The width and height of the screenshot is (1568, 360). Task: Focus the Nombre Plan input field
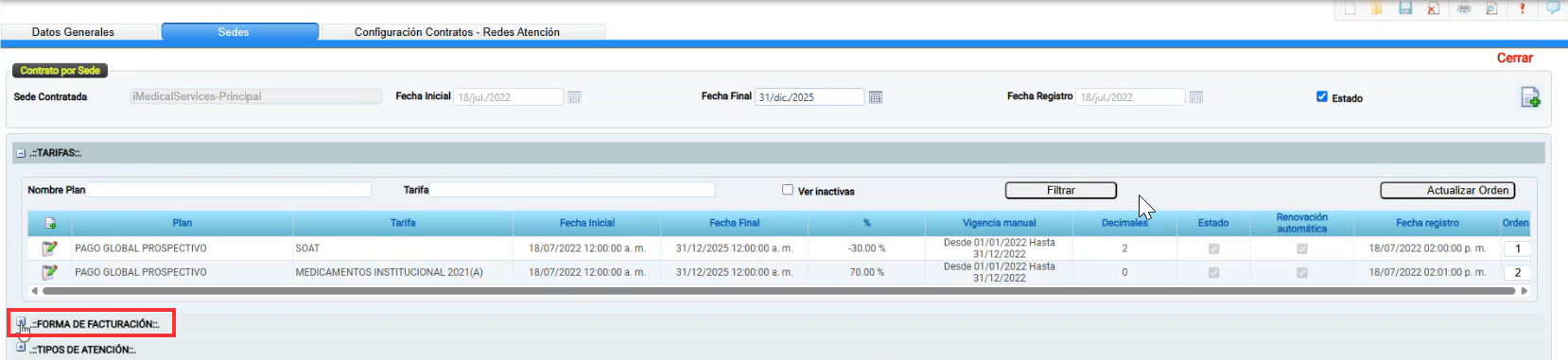pyautogui.click(x=229, y=190)
